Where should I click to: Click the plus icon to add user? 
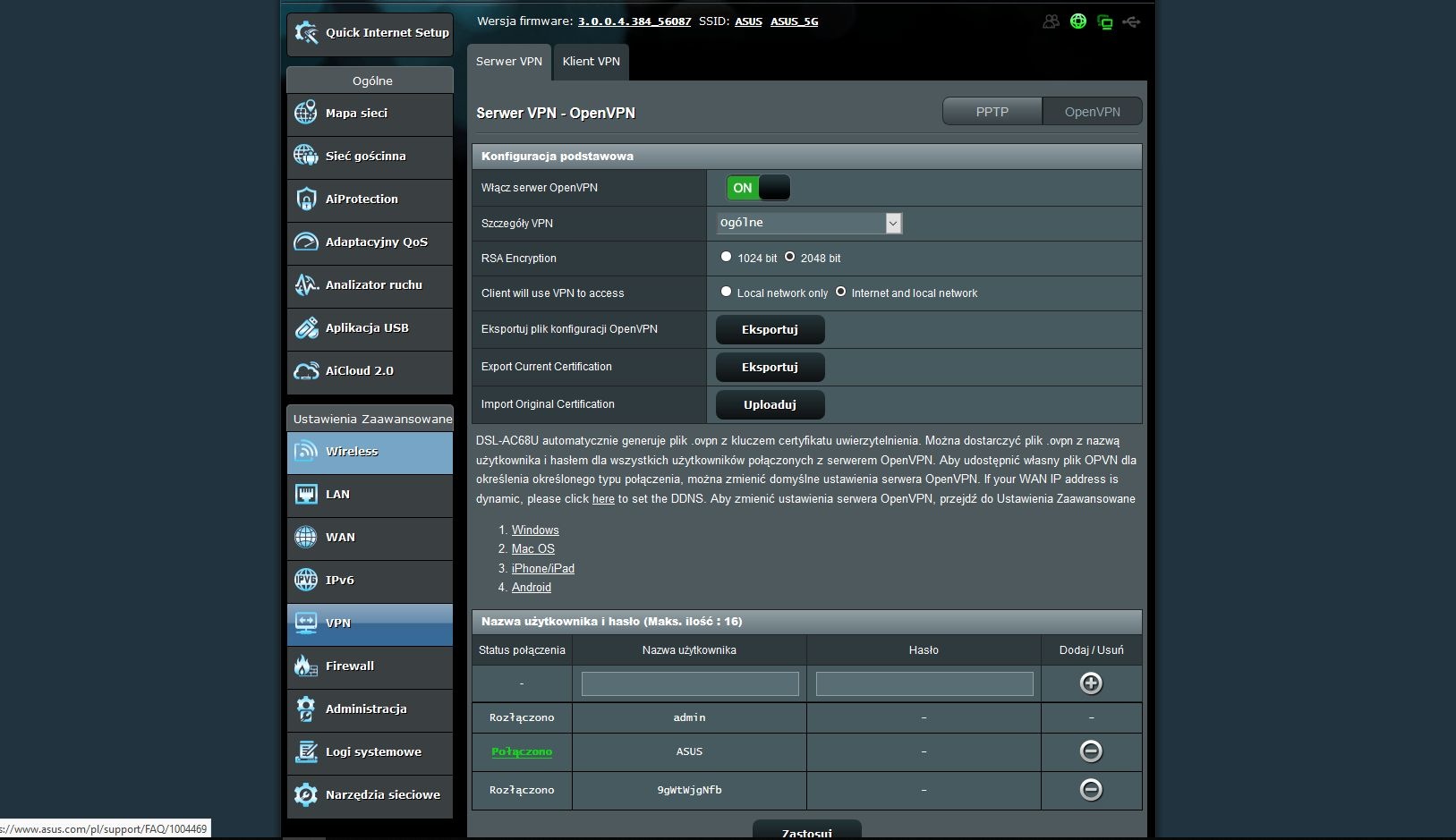coord(1091,683)
